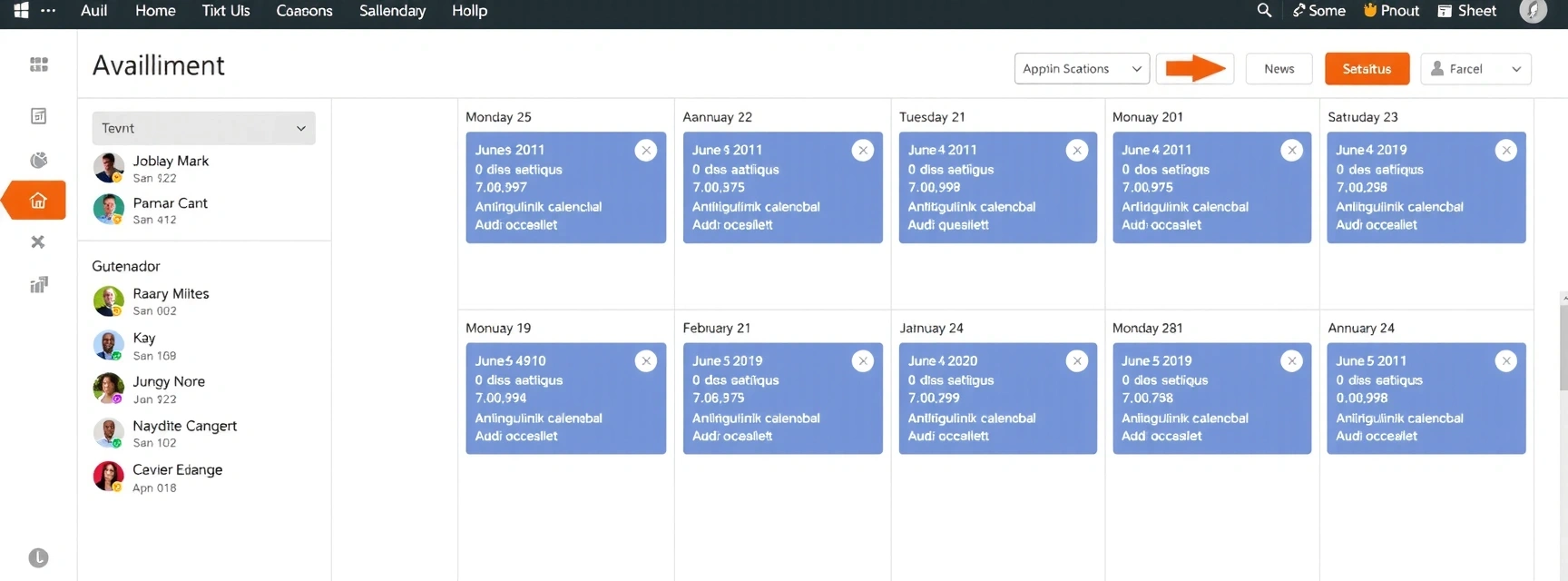Open the Tevnt dropdown filter

203,128
